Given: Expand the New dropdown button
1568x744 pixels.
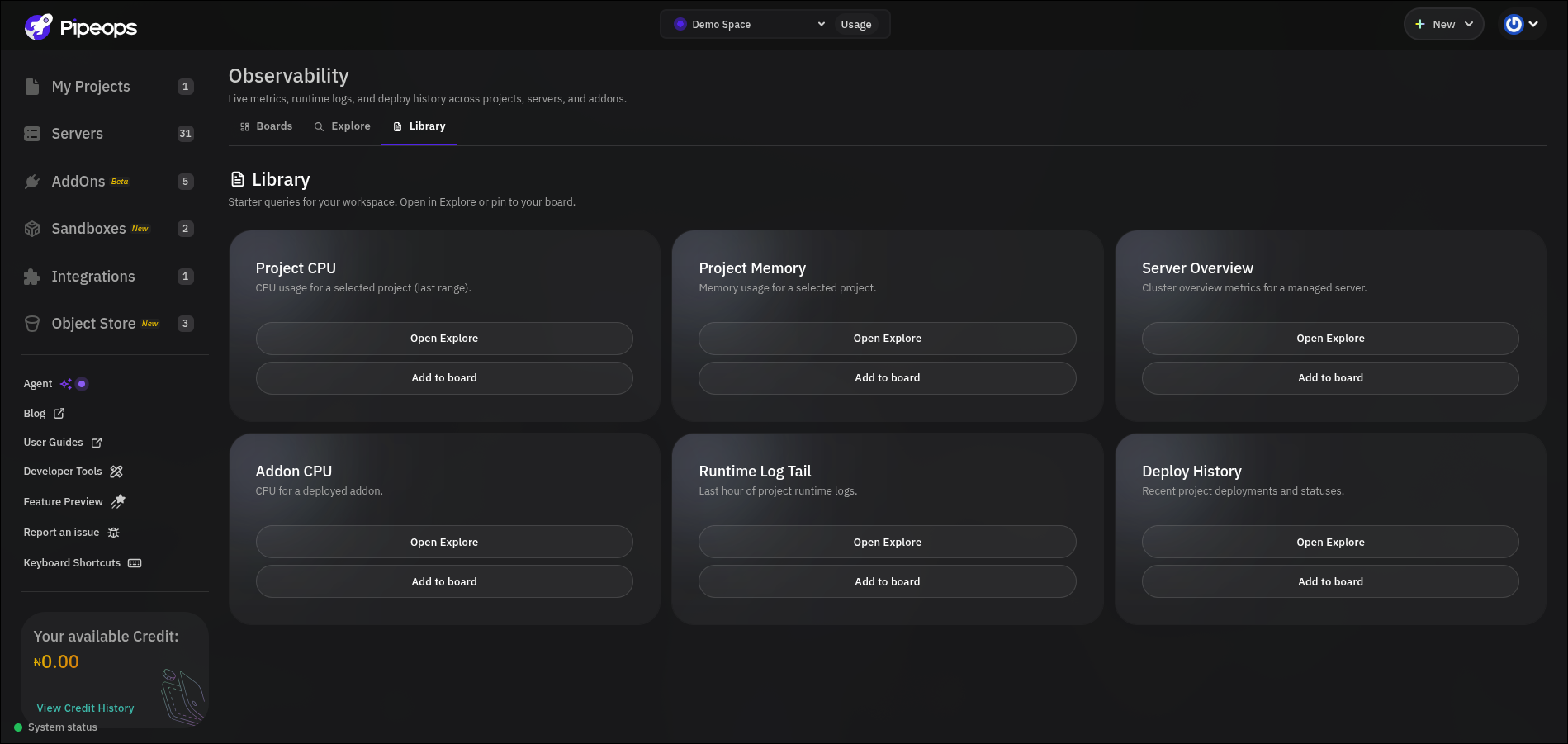Looking at the screenshot, I should click(1443, 24).
